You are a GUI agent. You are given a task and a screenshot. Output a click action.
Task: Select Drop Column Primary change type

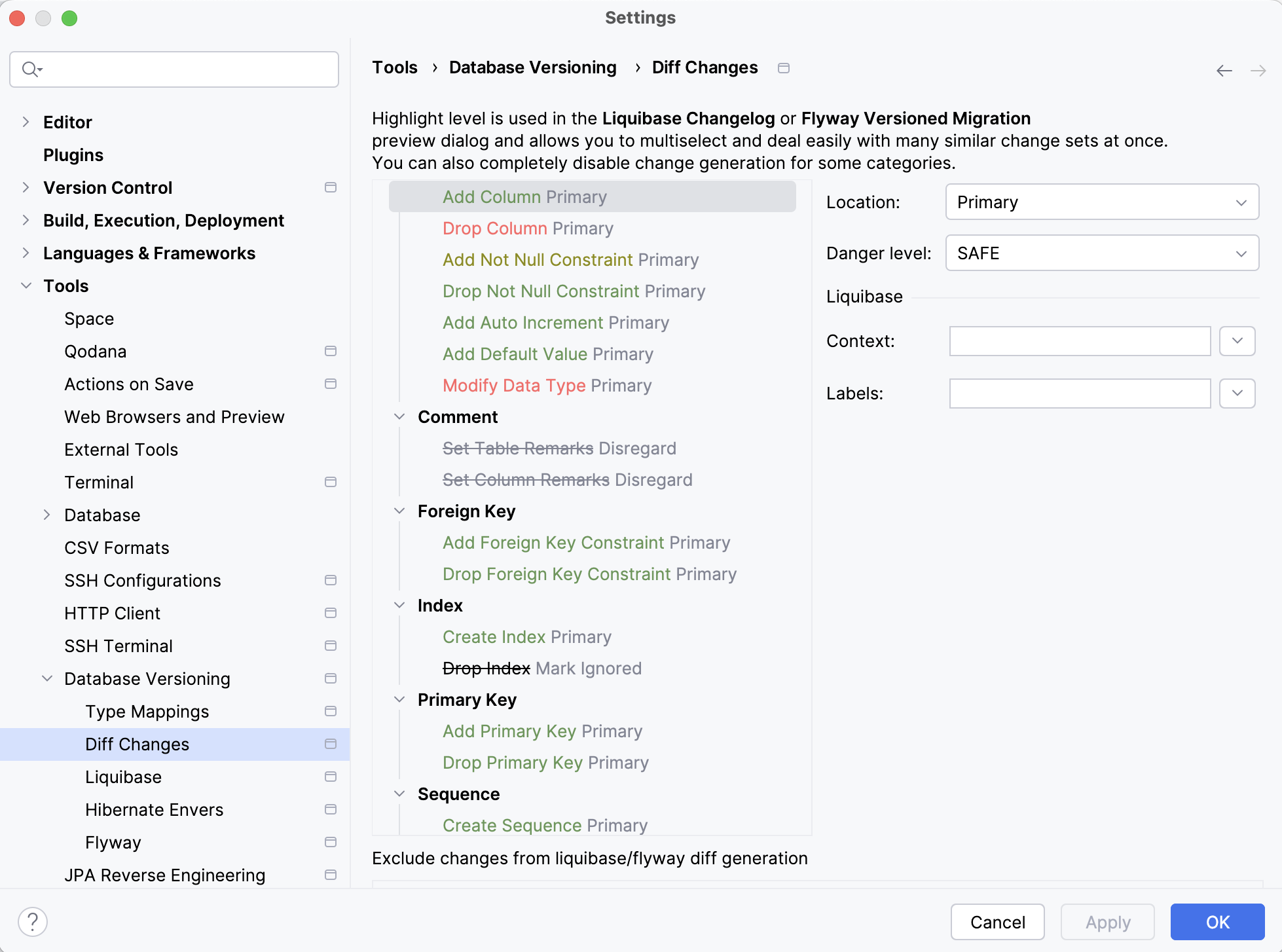[x=528, y=228]
